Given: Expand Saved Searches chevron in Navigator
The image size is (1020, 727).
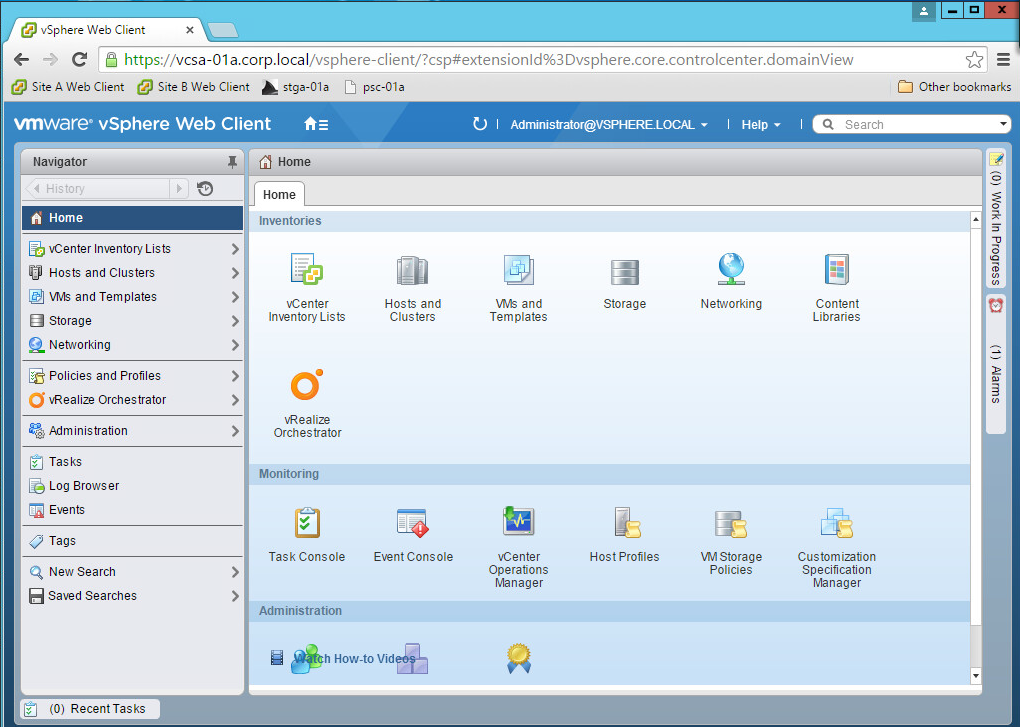Looking at the screenshot, I should pos(235,596).
